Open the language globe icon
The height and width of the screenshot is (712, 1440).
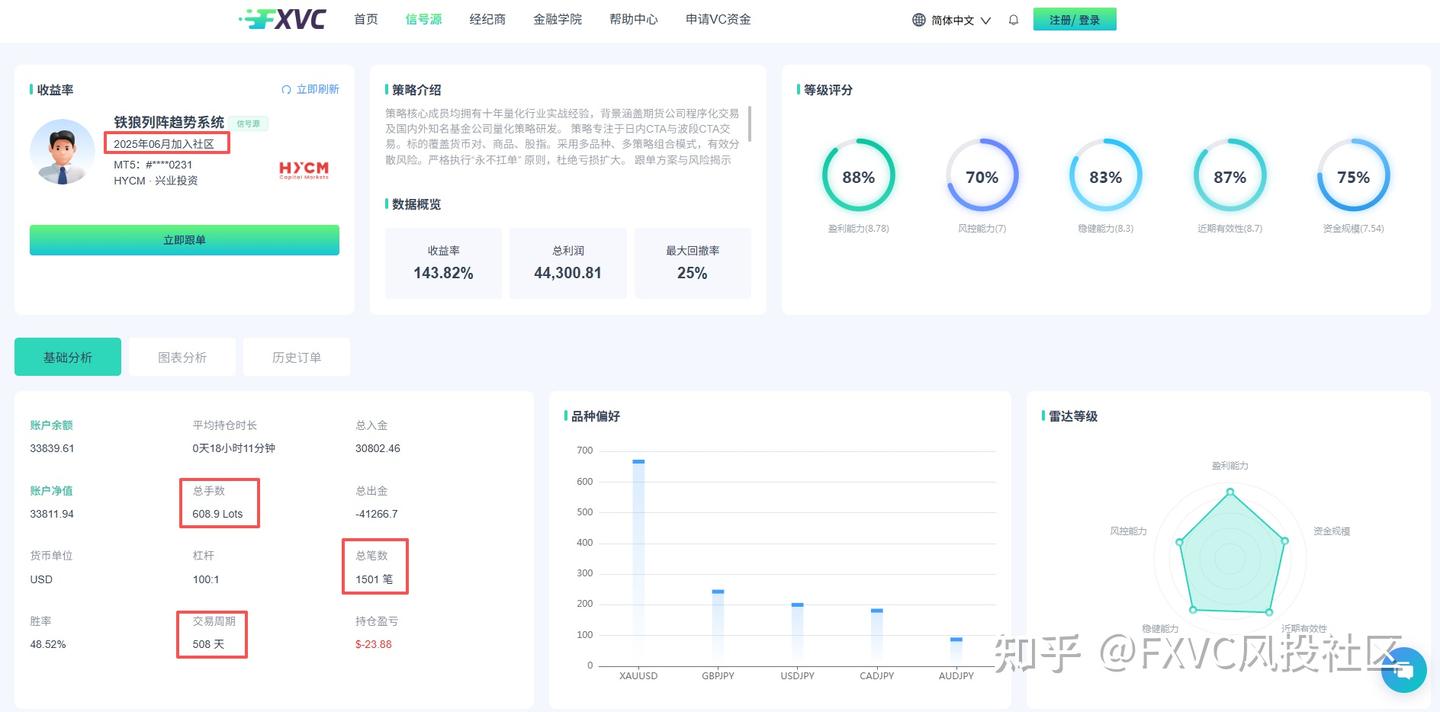point(916,18)
